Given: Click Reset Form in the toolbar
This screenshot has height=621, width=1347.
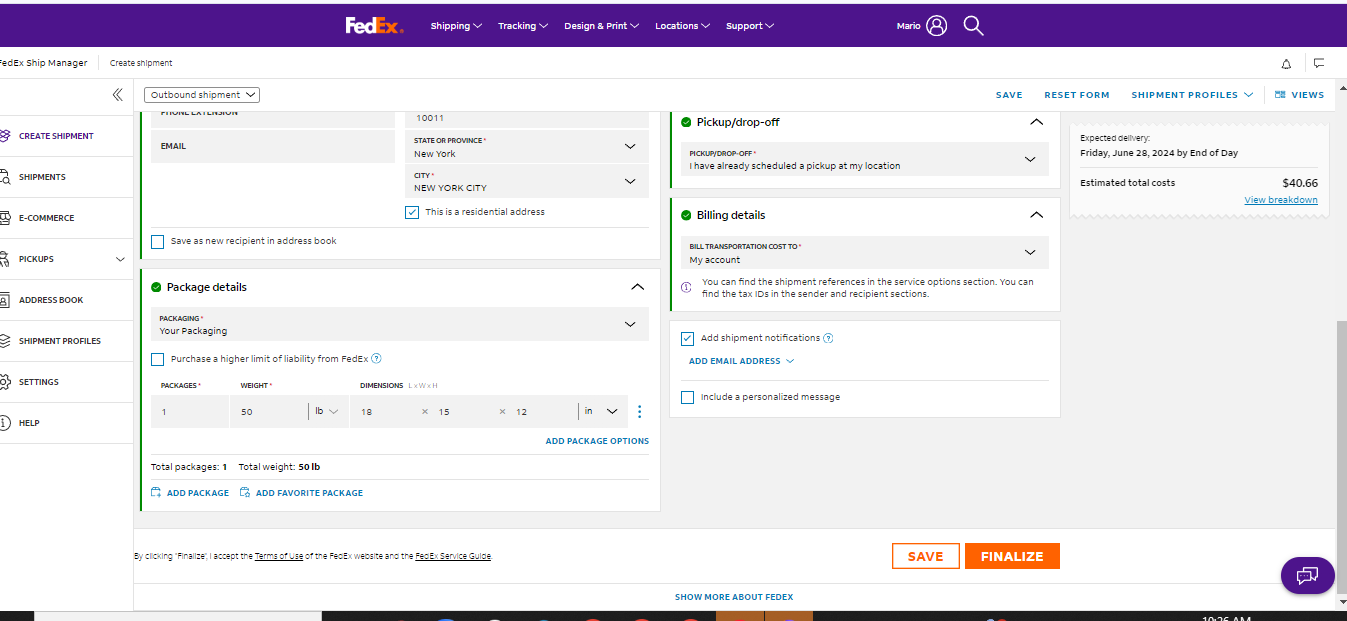Looking at the screenshot, I should [x=1077, y=95].
